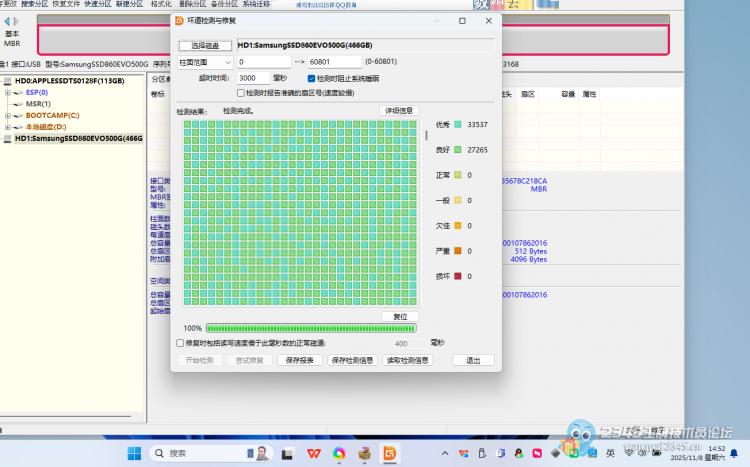Click the 系统迁移 toolbar menu item

click(256, 4)
